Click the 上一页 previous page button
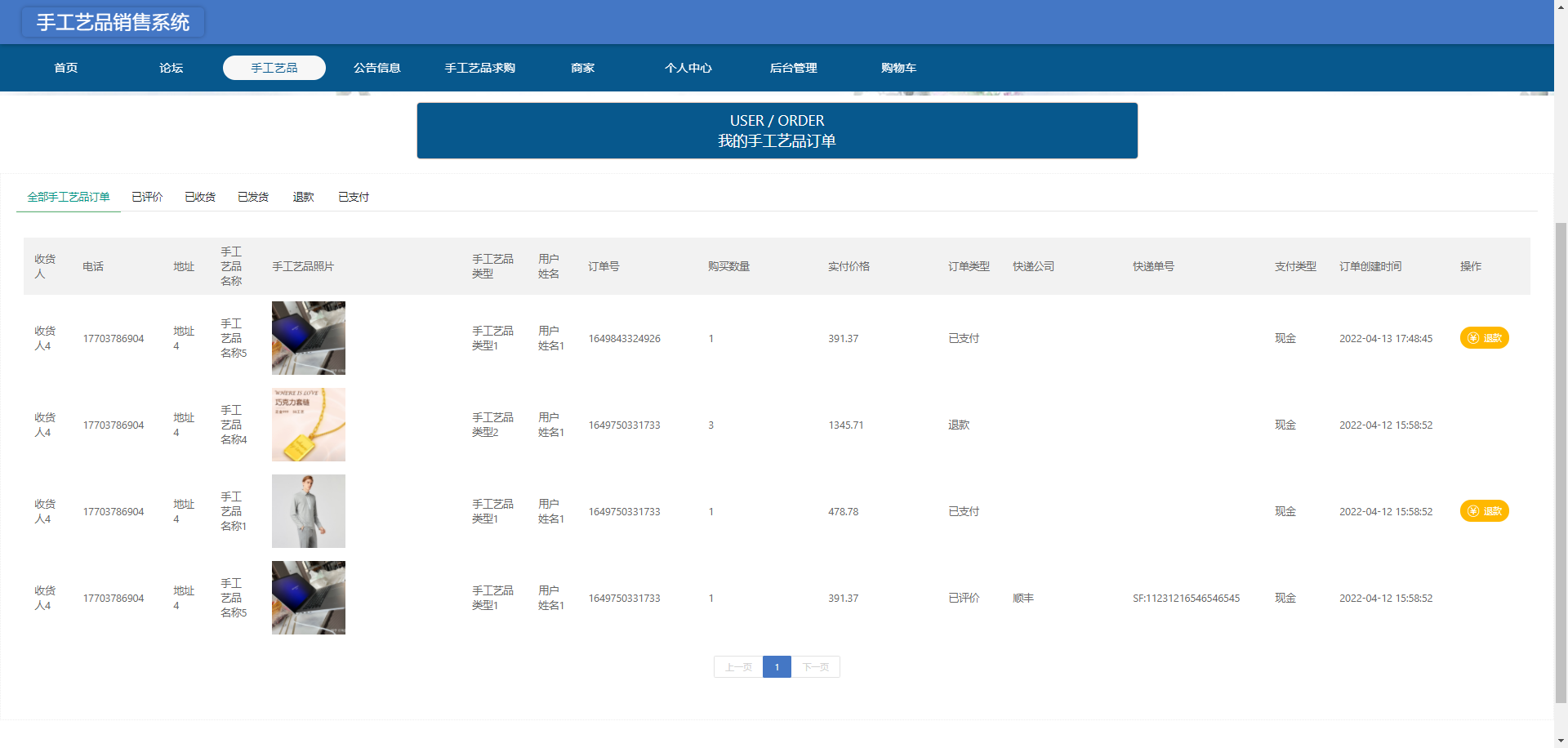1568x748 pixels. point(738,667)
